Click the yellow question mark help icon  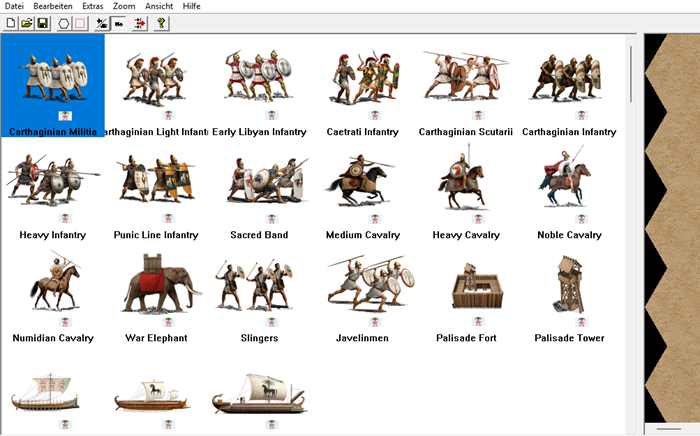[x=161, y=23]
